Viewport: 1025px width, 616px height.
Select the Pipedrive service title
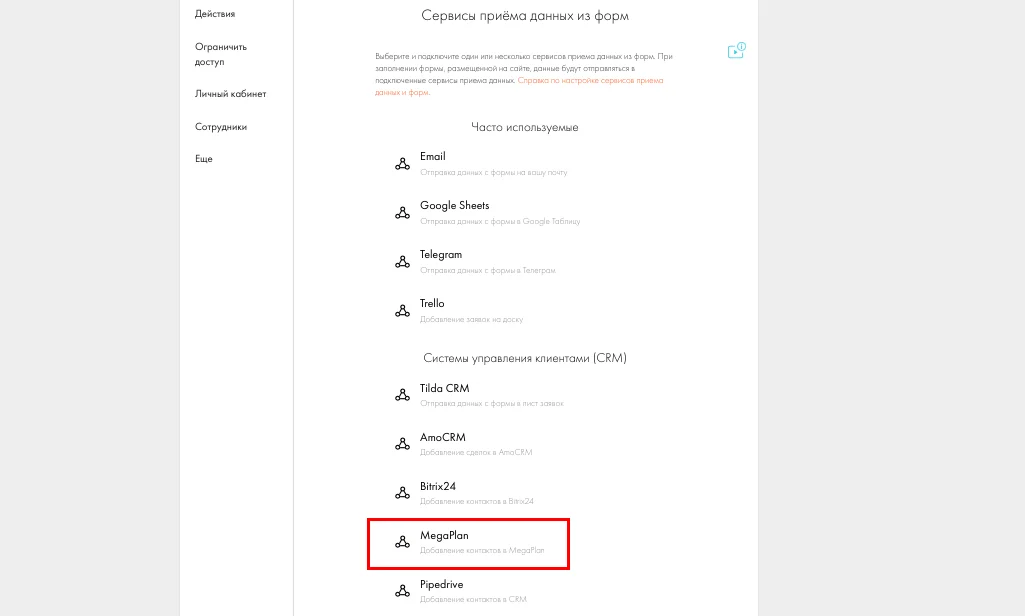(x=441, y=584)
